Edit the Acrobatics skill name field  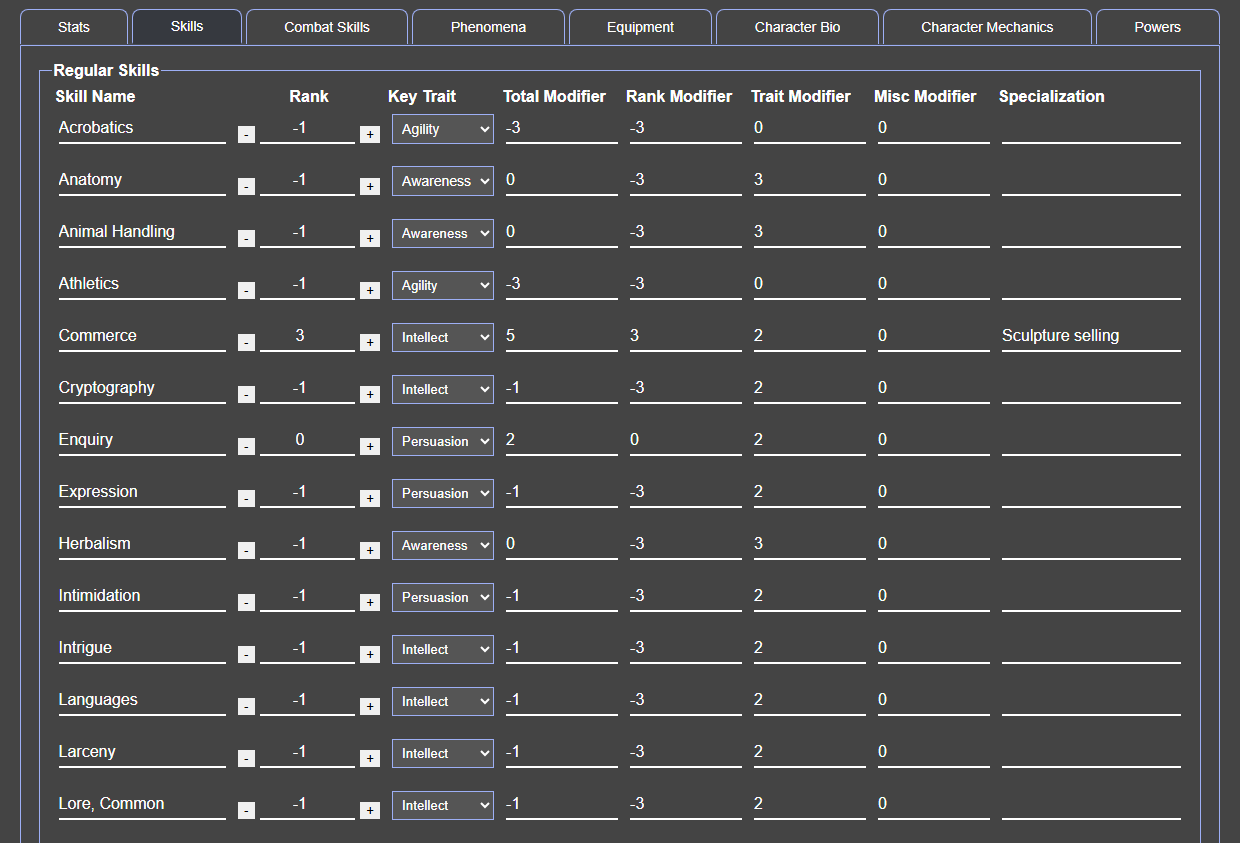(142, 128)
